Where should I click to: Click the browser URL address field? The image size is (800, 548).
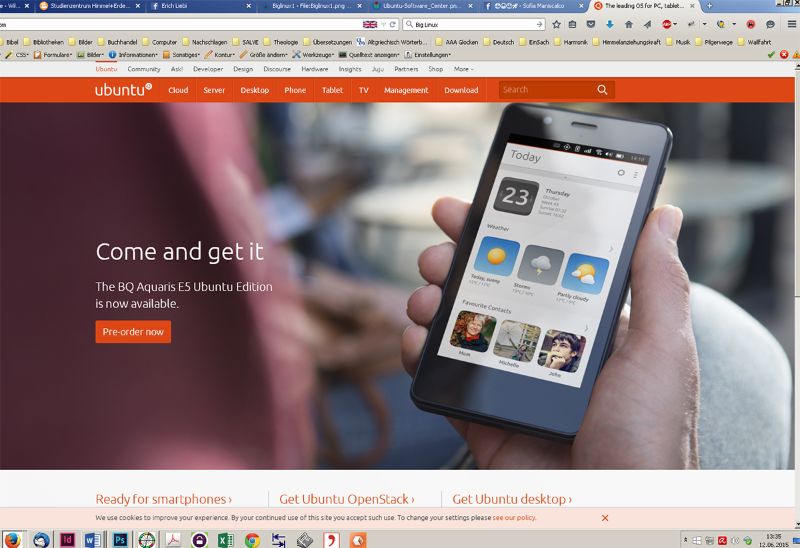179,24
